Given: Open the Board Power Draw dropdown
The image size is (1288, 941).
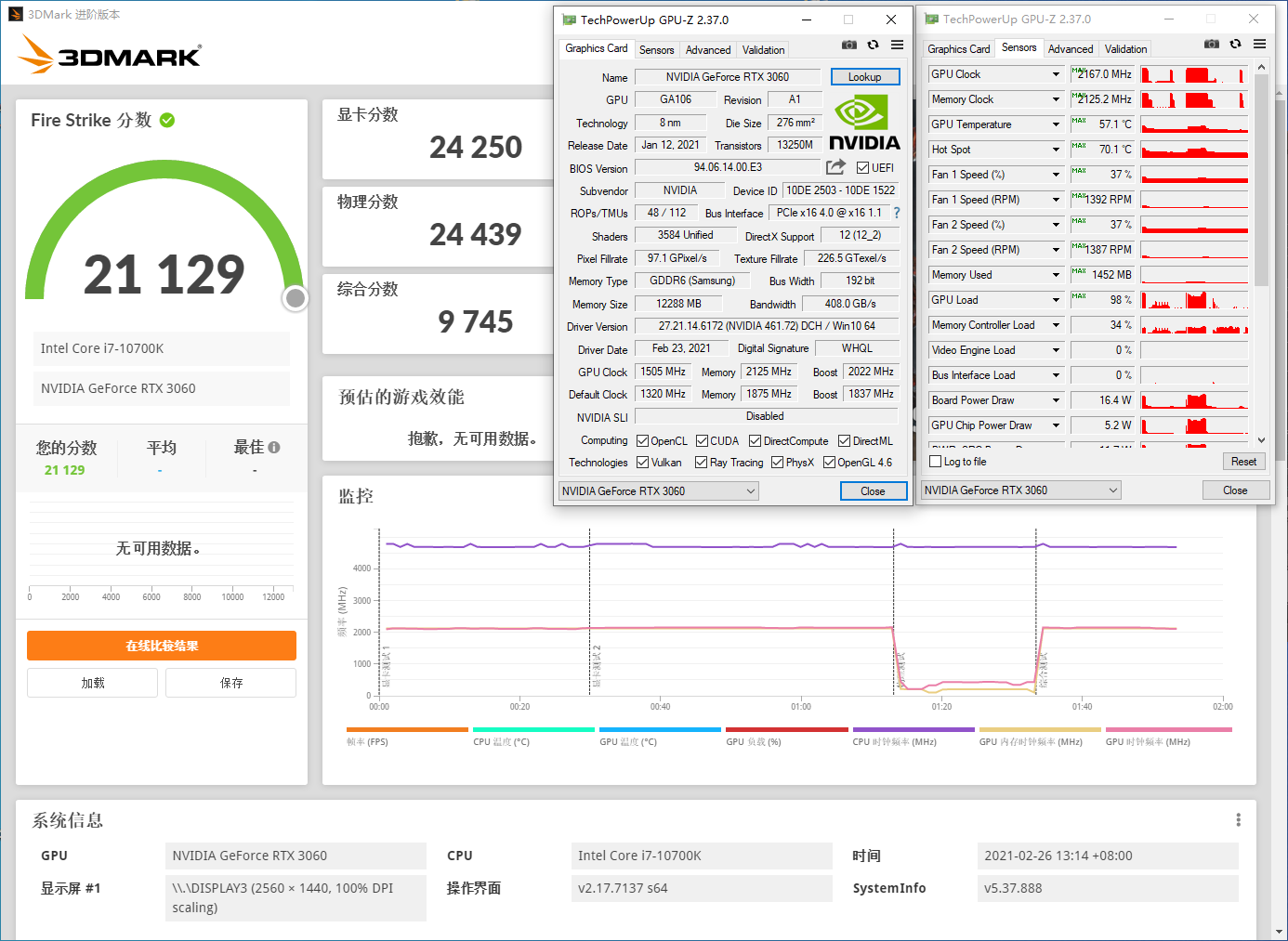Looking at the screenshot, I should click(x=1056, y=400).
